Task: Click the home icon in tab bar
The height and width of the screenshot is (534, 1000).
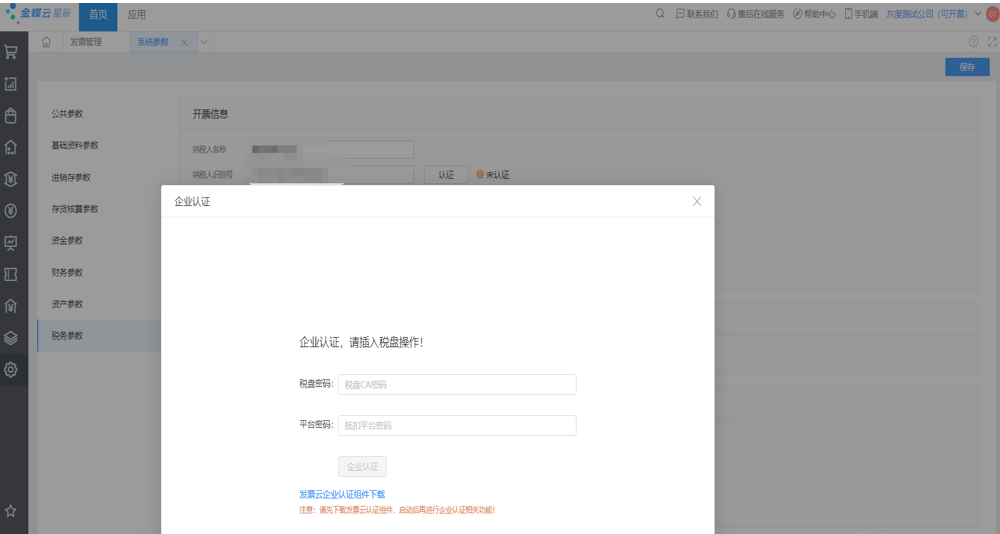Action: coord(46,42)
